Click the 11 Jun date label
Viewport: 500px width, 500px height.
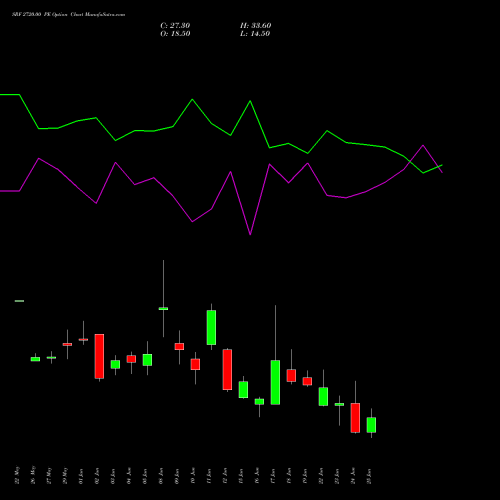click(x=209, y=476)
